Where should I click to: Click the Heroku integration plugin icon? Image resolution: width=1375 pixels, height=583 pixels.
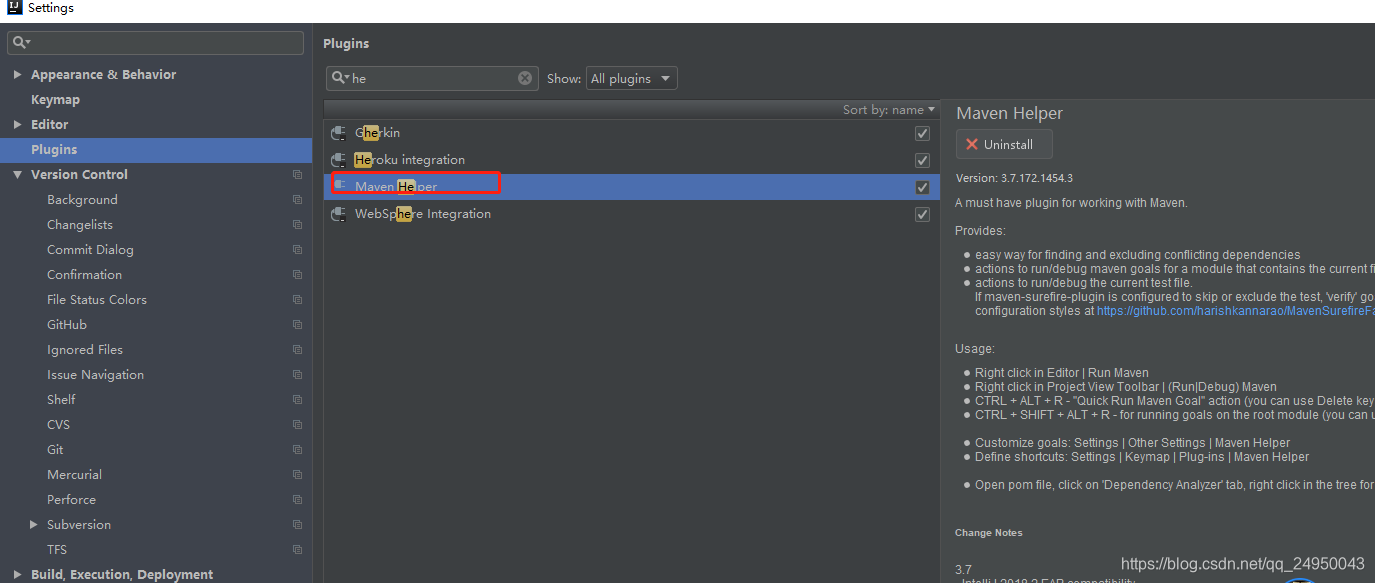tap(339, 160)
